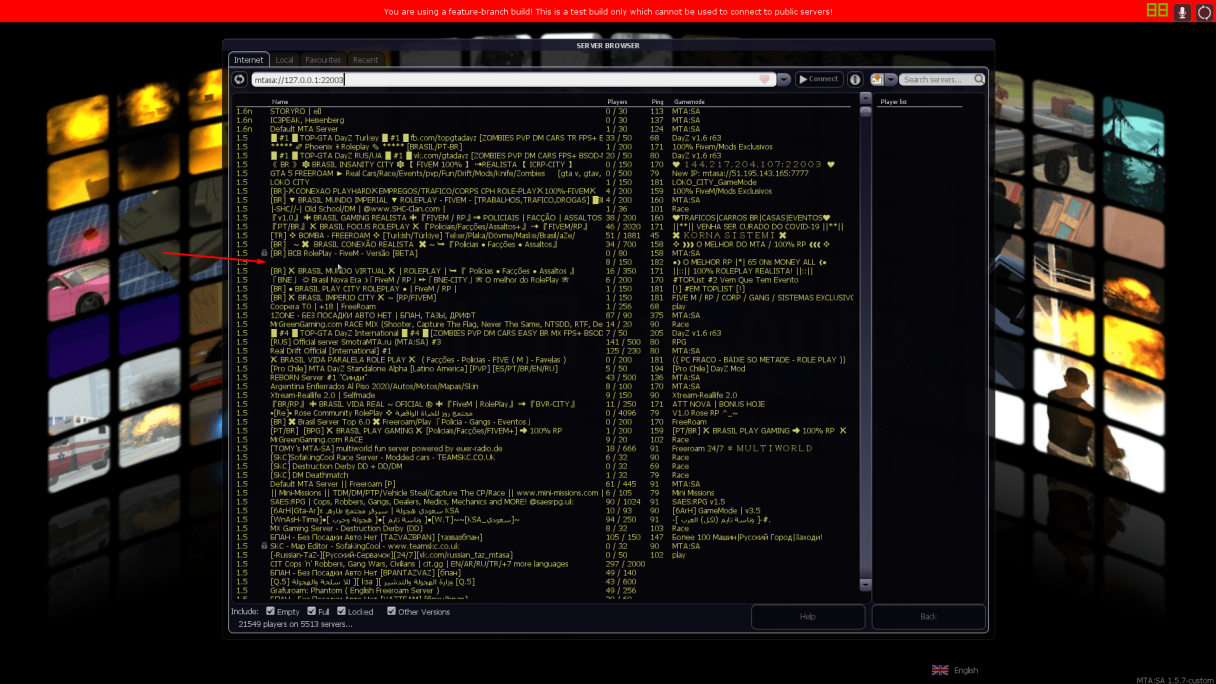Screen dimensions: 1216x684
Task: Switch to the Local tab
Action: click(x=285, y=60)
